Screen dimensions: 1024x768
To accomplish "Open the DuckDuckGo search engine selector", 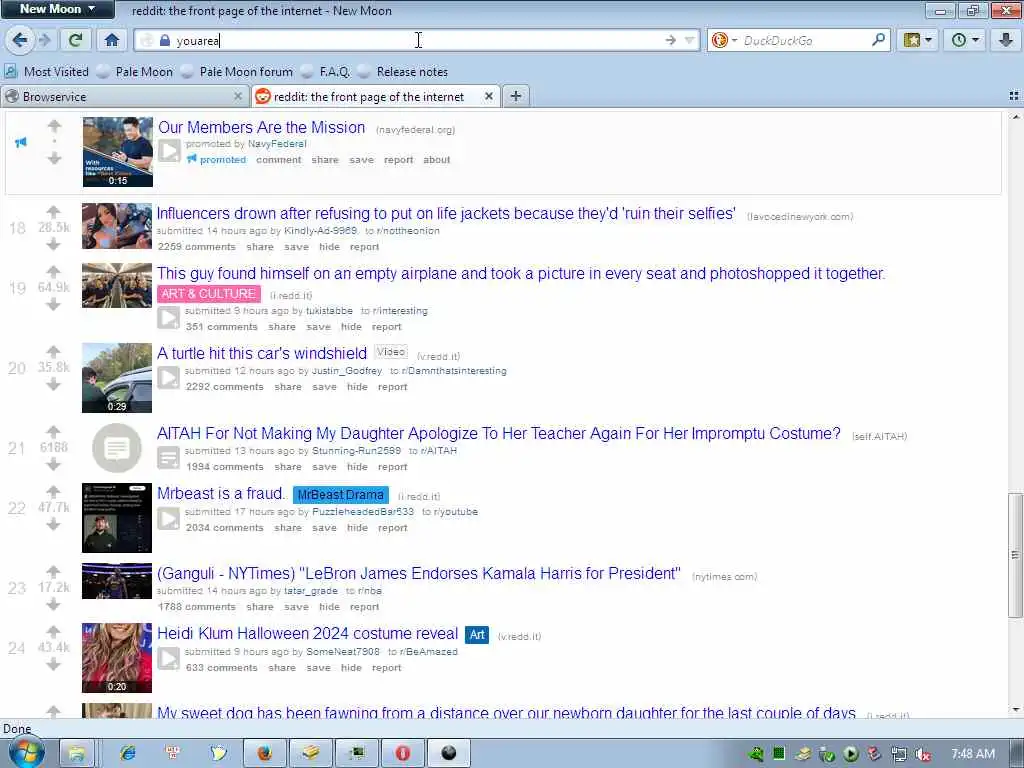I will pos(724,40).
